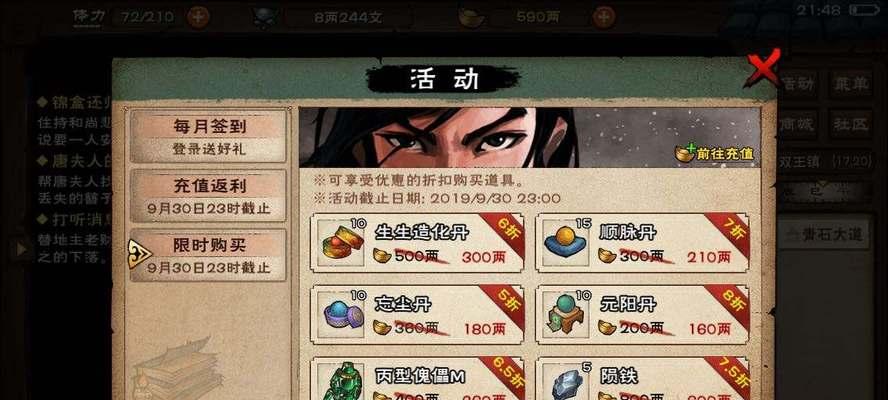
Task: Click the 忘尘丹 item icon
Action: pos(341,314)
